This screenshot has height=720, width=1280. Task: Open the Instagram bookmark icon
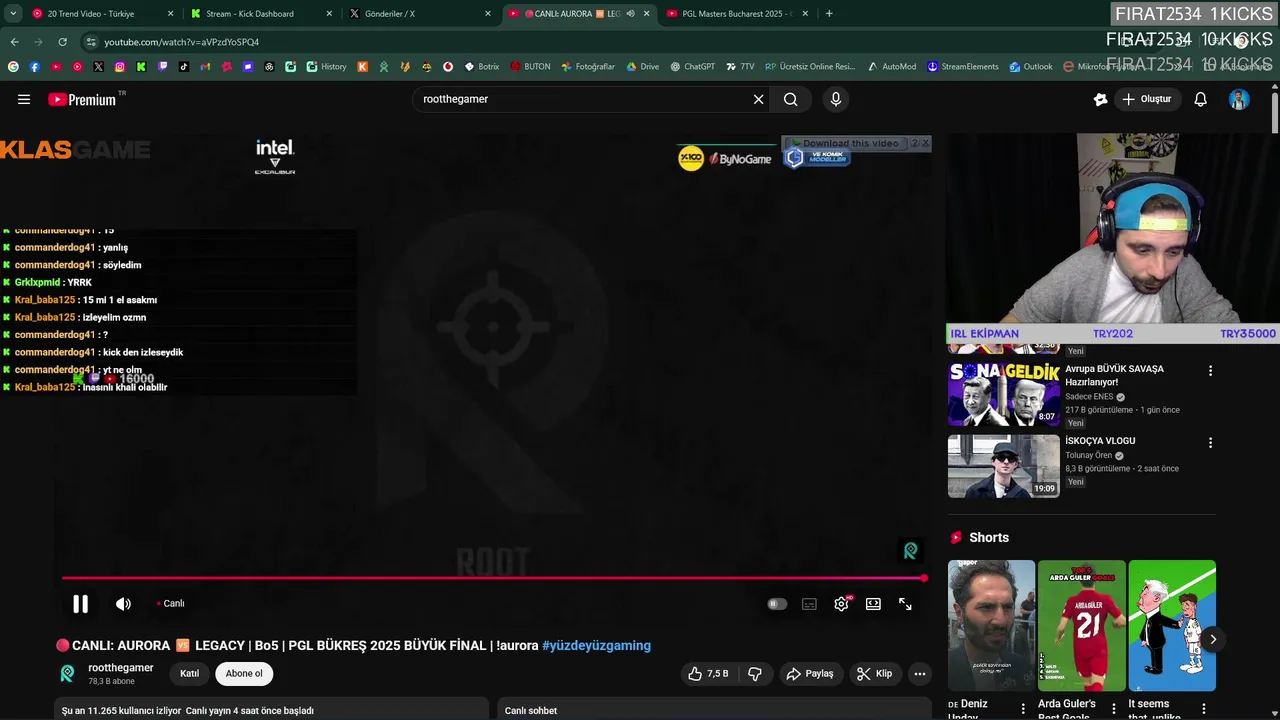[120, 67]
